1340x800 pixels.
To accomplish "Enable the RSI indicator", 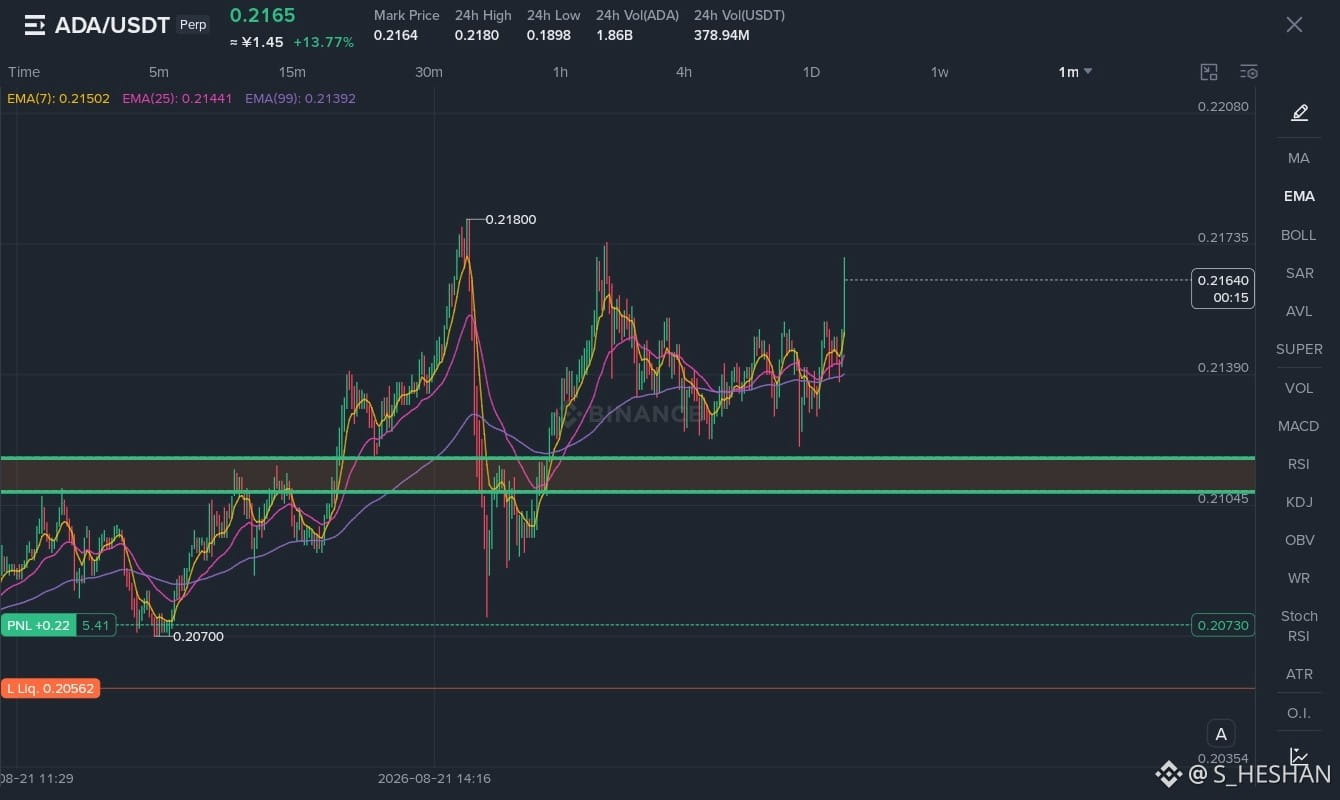I will [x=1299, y=464].
